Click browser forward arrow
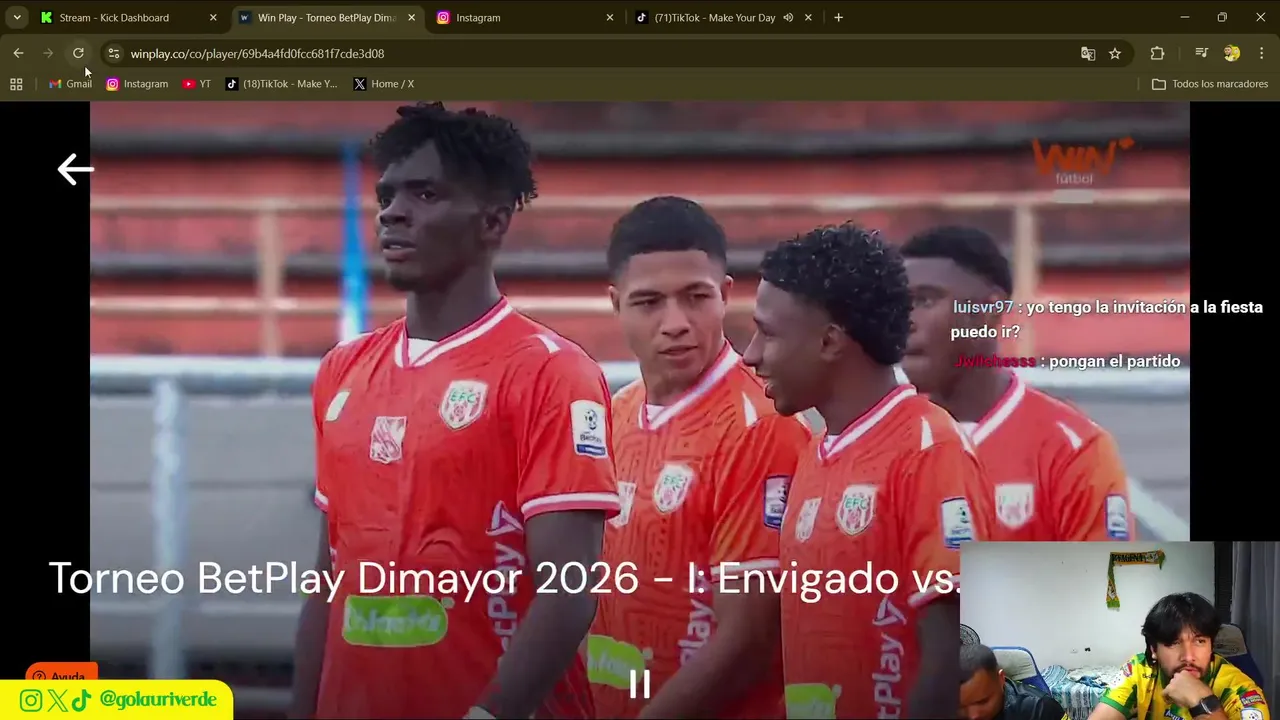 click(48, 53)
